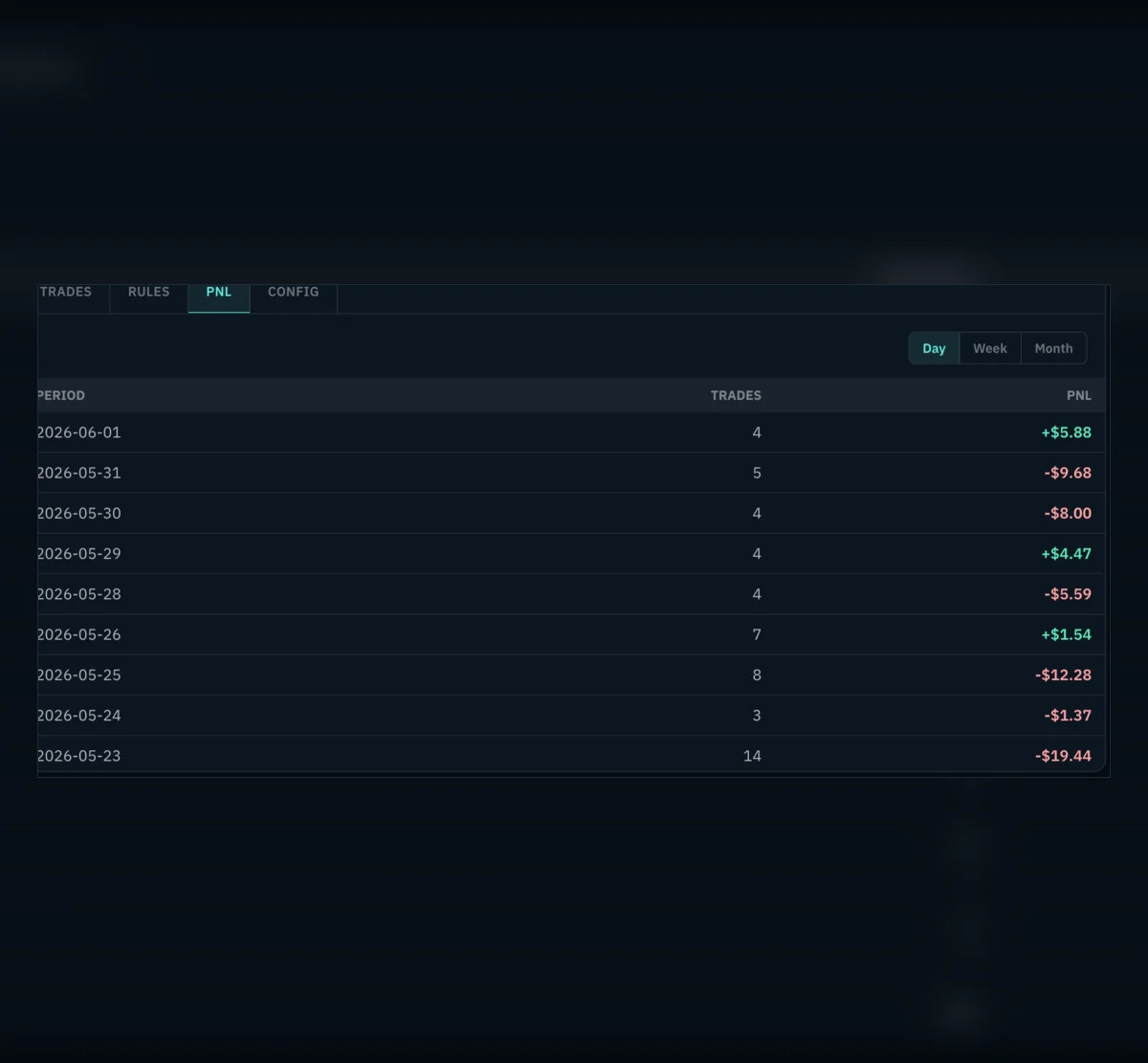Click trade count 14 for 2026-05-23

click(x=752, y=756)
